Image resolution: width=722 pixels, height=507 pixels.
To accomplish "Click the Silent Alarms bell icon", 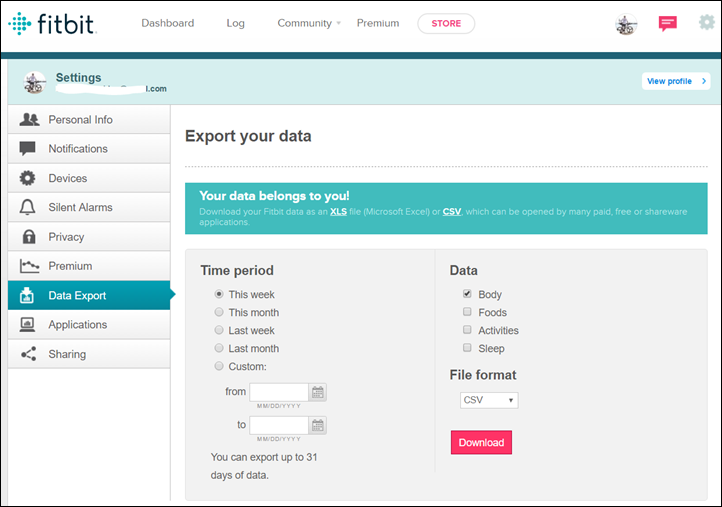I will pyautogui.click(x=28, y=208).
